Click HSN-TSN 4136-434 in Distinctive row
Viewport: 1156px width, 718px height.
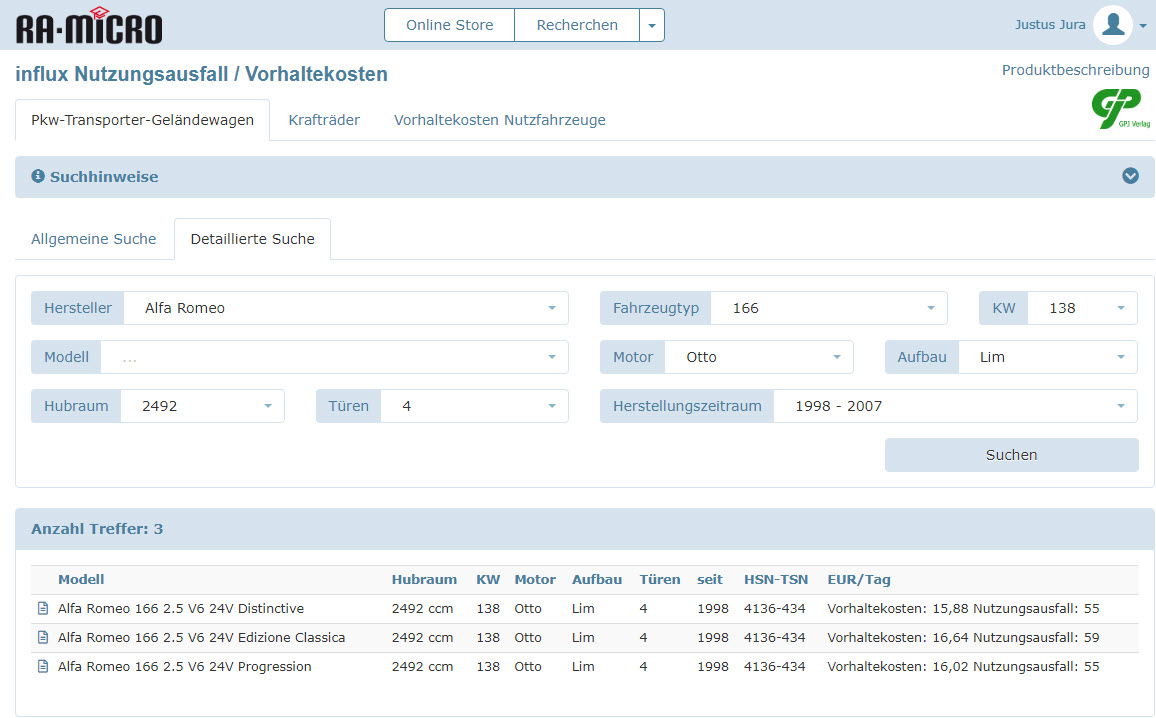pyautogui.click(x=774, y=608)
